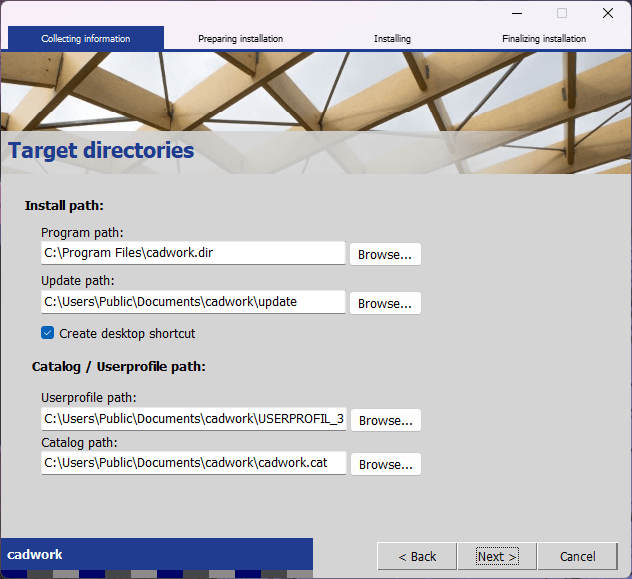Browse for the Catalog path location
Screen dimensions: 632x579
click(x=385, y=464)
